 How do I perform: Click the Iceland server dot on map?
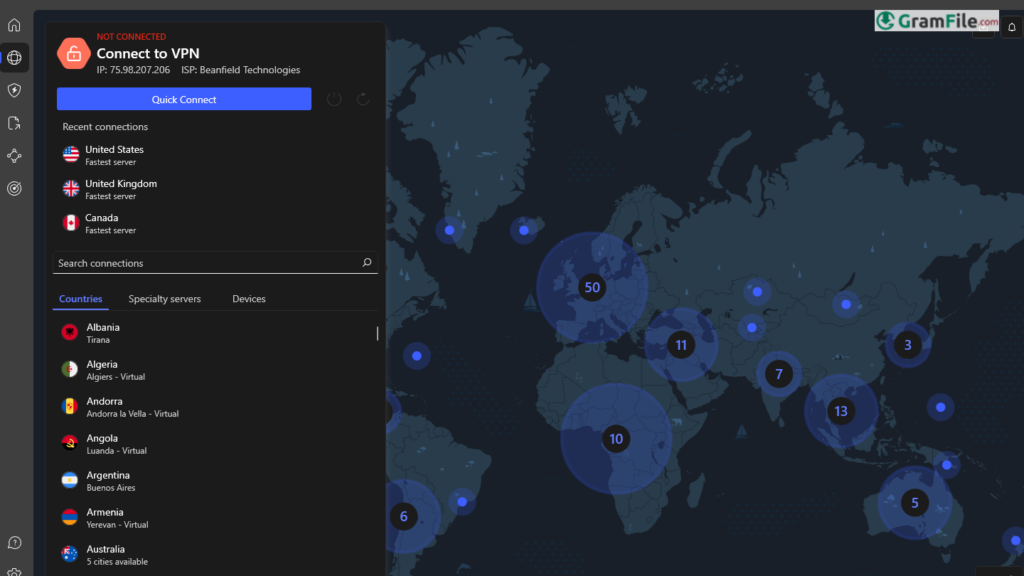click(524, 230)
